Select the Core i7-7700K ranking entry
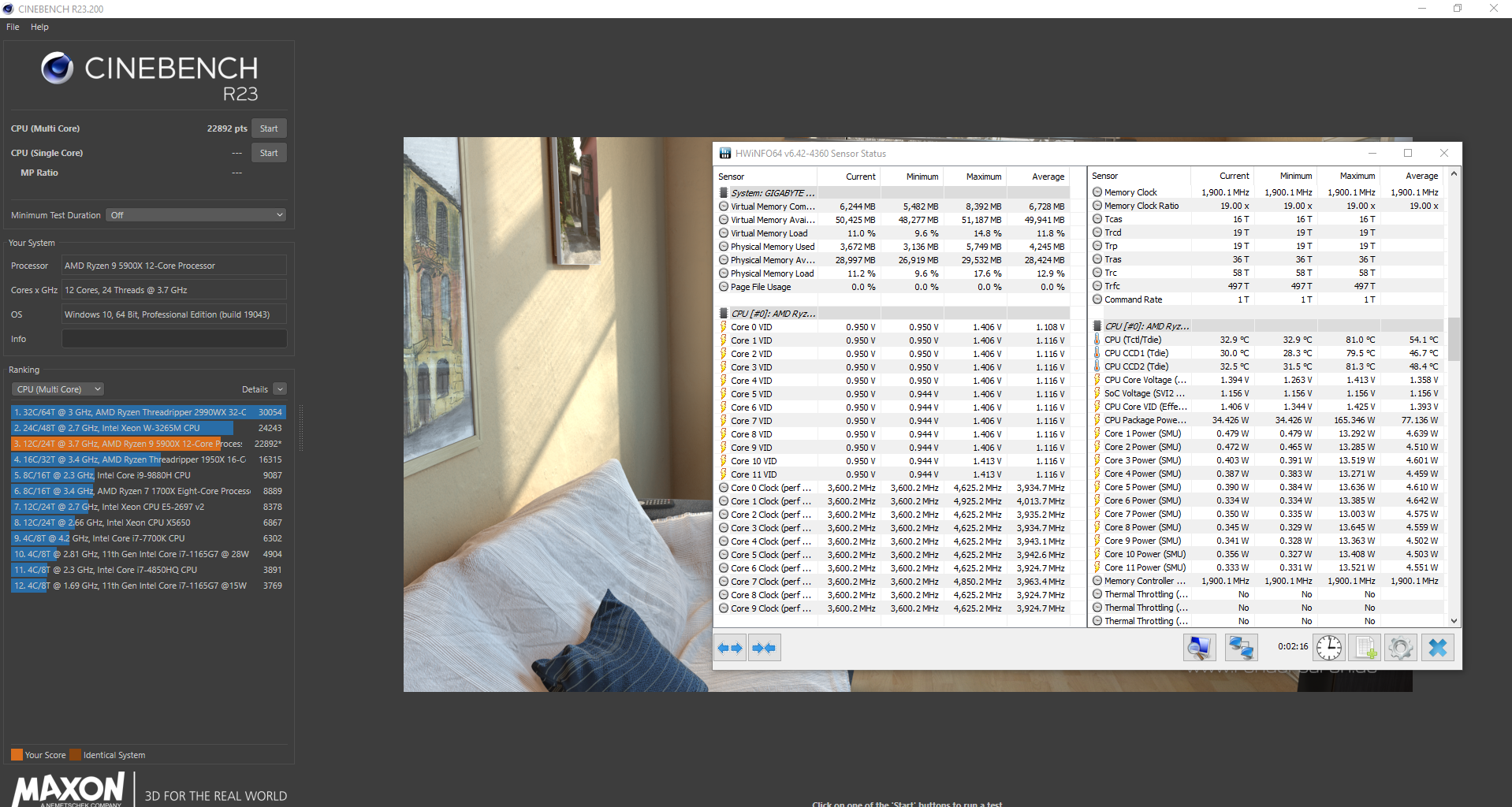This screenshot has width=1512, height=807. pyautogui.click(x=148, y=538)
